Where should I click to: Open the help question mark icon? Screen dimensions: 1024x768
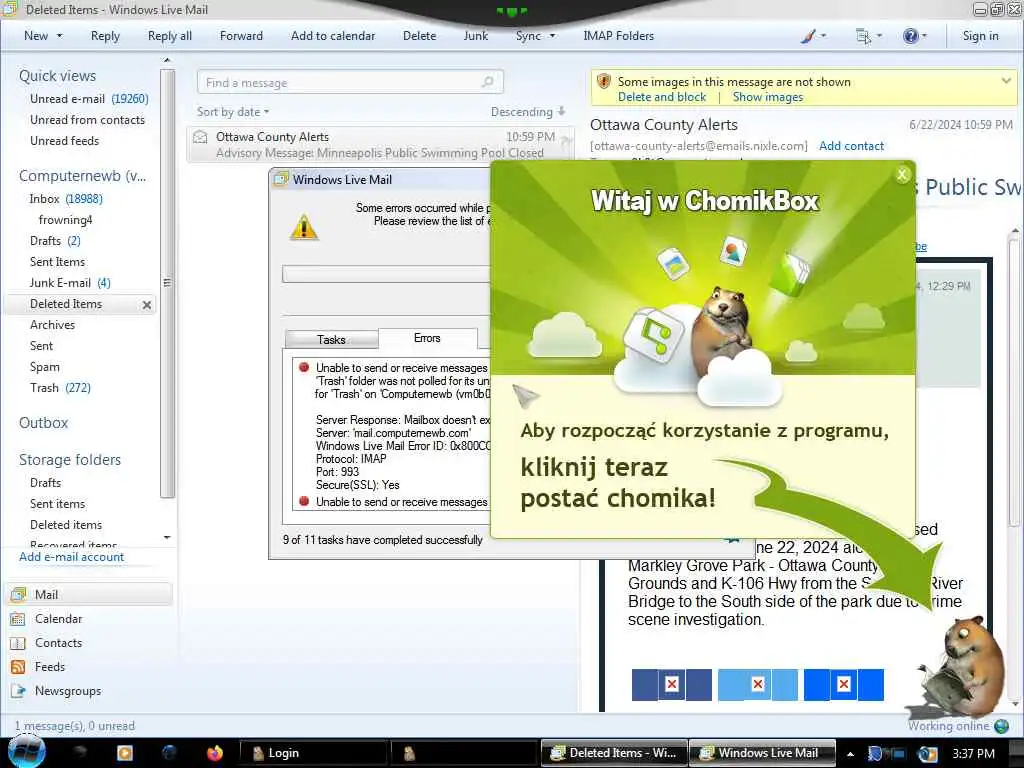910,36
